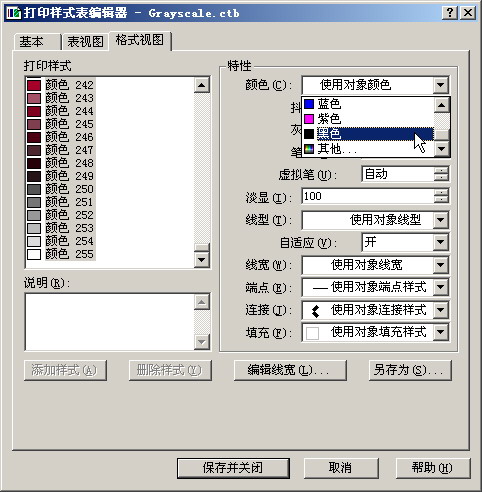Click the 编辑线宽(L)... button
The height and width of the screenshot is (492, 482).
[290, 370]
